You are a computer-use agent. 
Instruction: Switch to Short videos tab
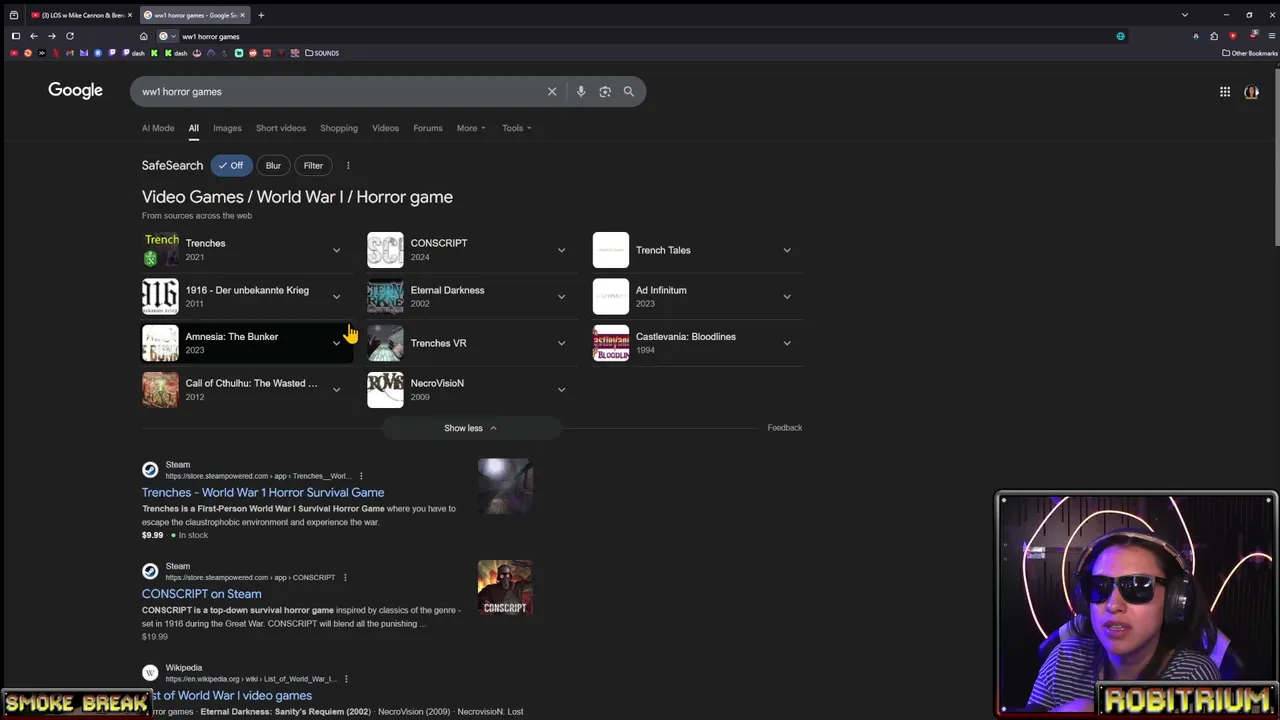[x=281, y=128]
